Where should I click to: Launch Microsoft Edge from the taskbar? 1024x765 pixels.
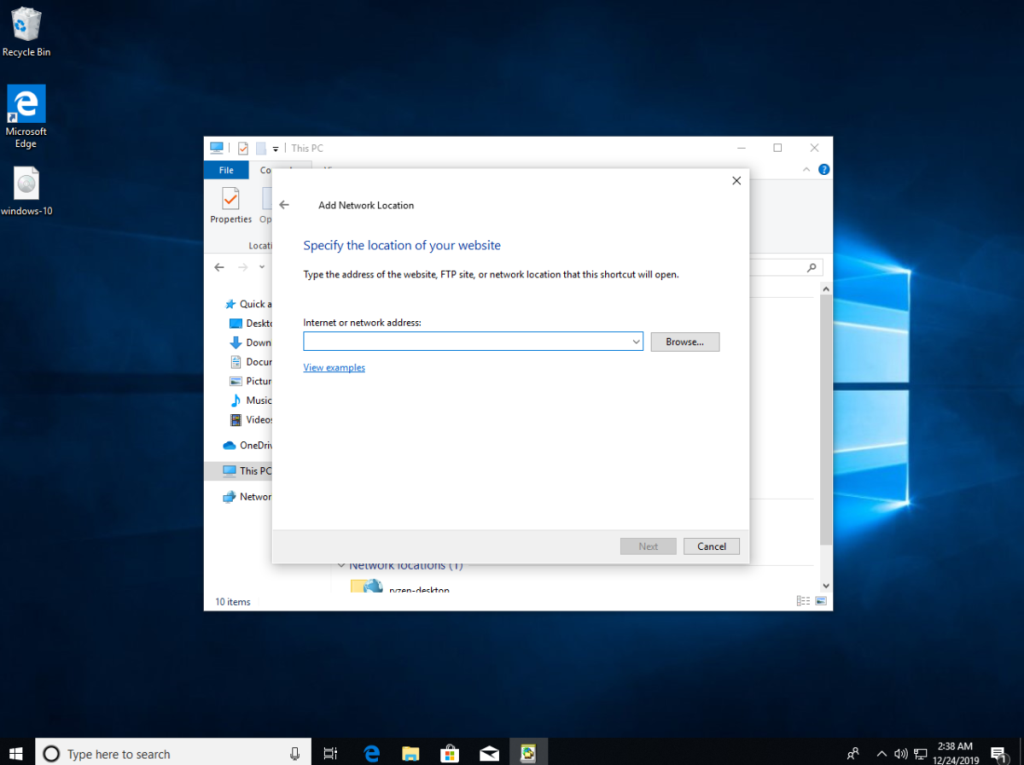click(x=370, y=751)
